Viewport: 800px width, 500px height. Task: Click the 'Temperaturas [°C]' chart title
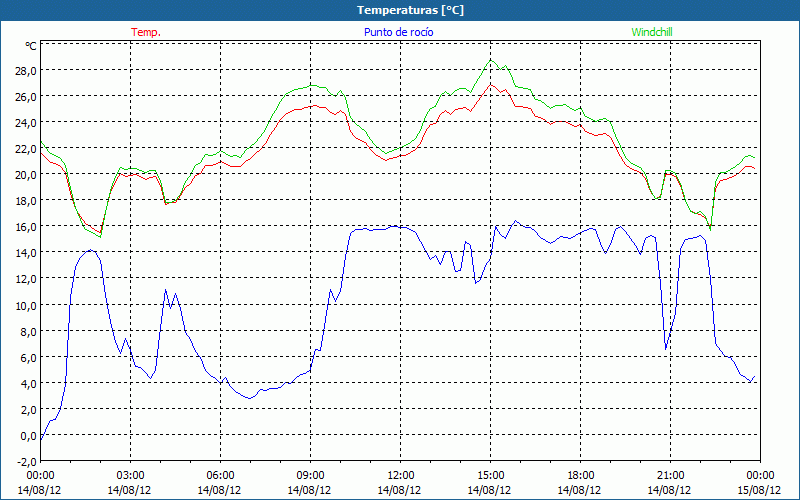[410, 10]
